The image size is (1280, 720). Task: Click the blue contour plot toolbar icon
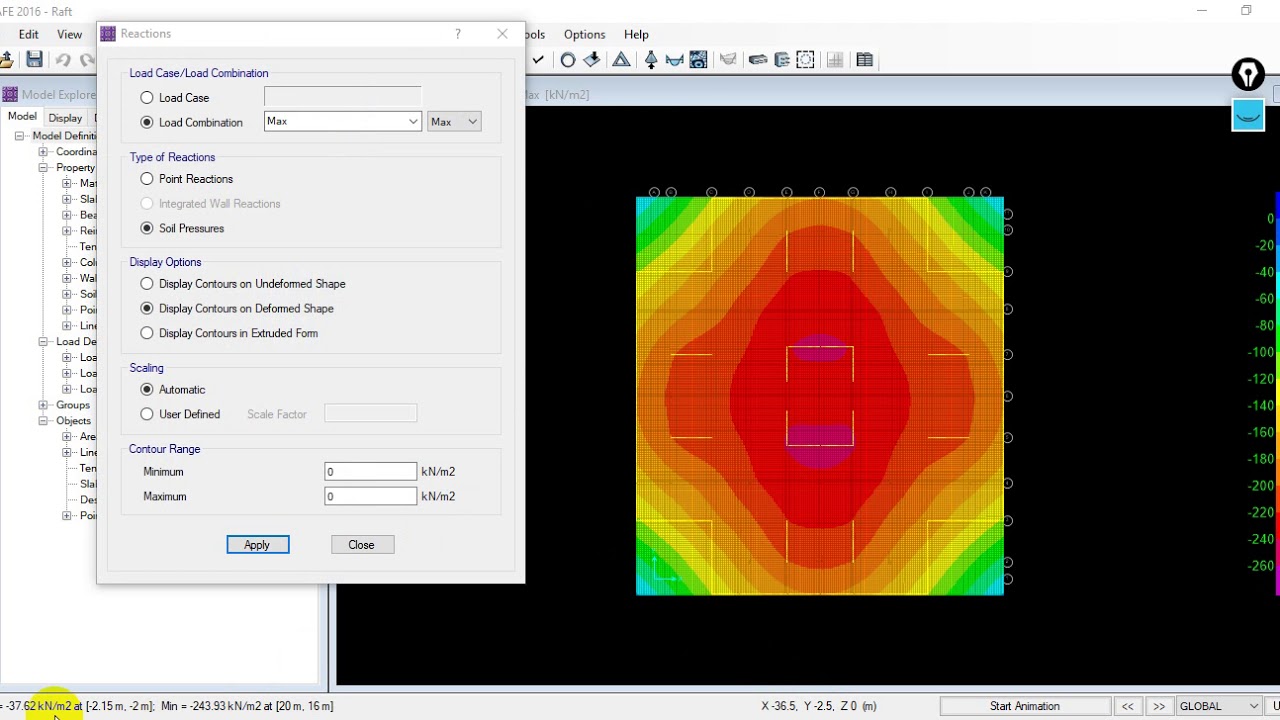pos(698,60)
